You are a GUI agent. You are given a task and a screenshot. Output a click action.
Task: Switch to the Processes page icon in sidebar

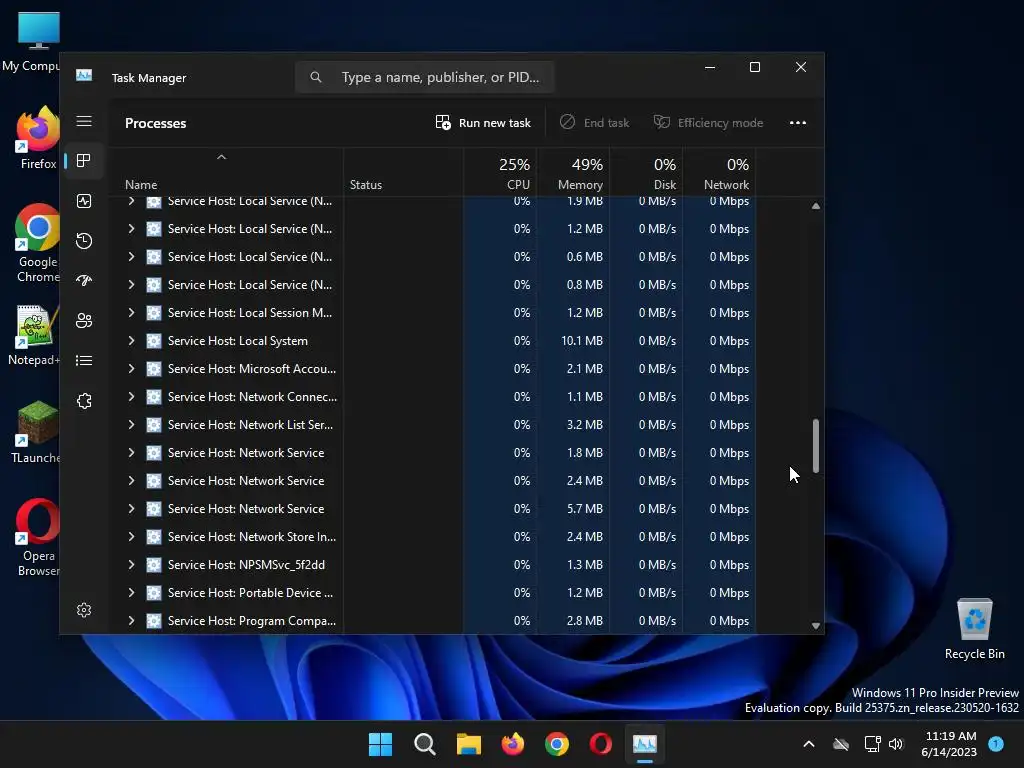tap(84, 161)
